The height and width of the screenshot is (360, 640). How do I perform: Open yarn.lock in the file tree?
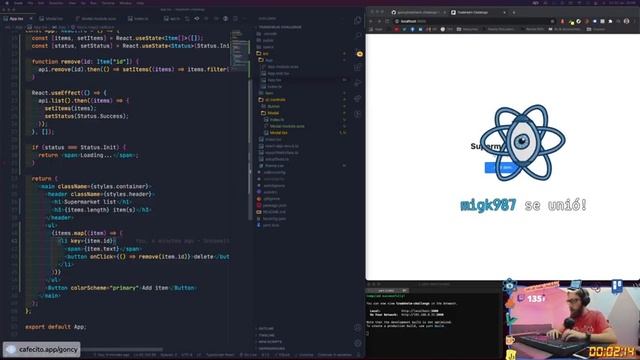pos(268,225)
